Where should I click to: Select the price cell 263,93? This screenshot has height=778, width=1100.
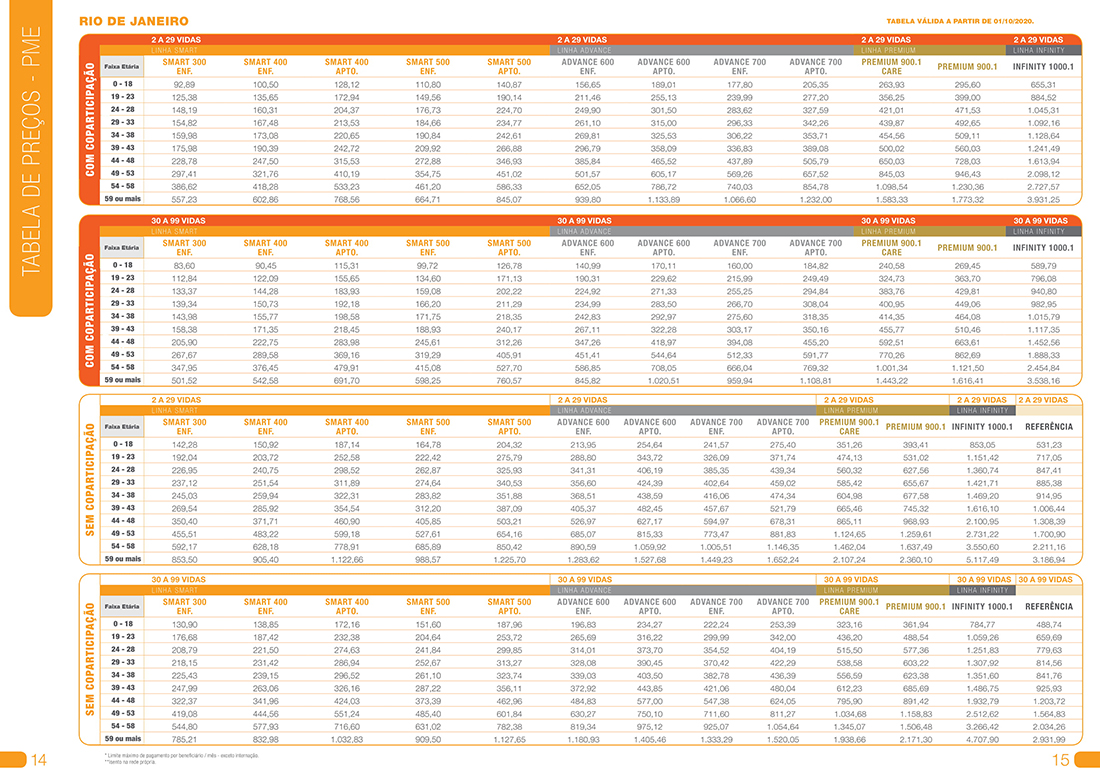coord(892,84)
